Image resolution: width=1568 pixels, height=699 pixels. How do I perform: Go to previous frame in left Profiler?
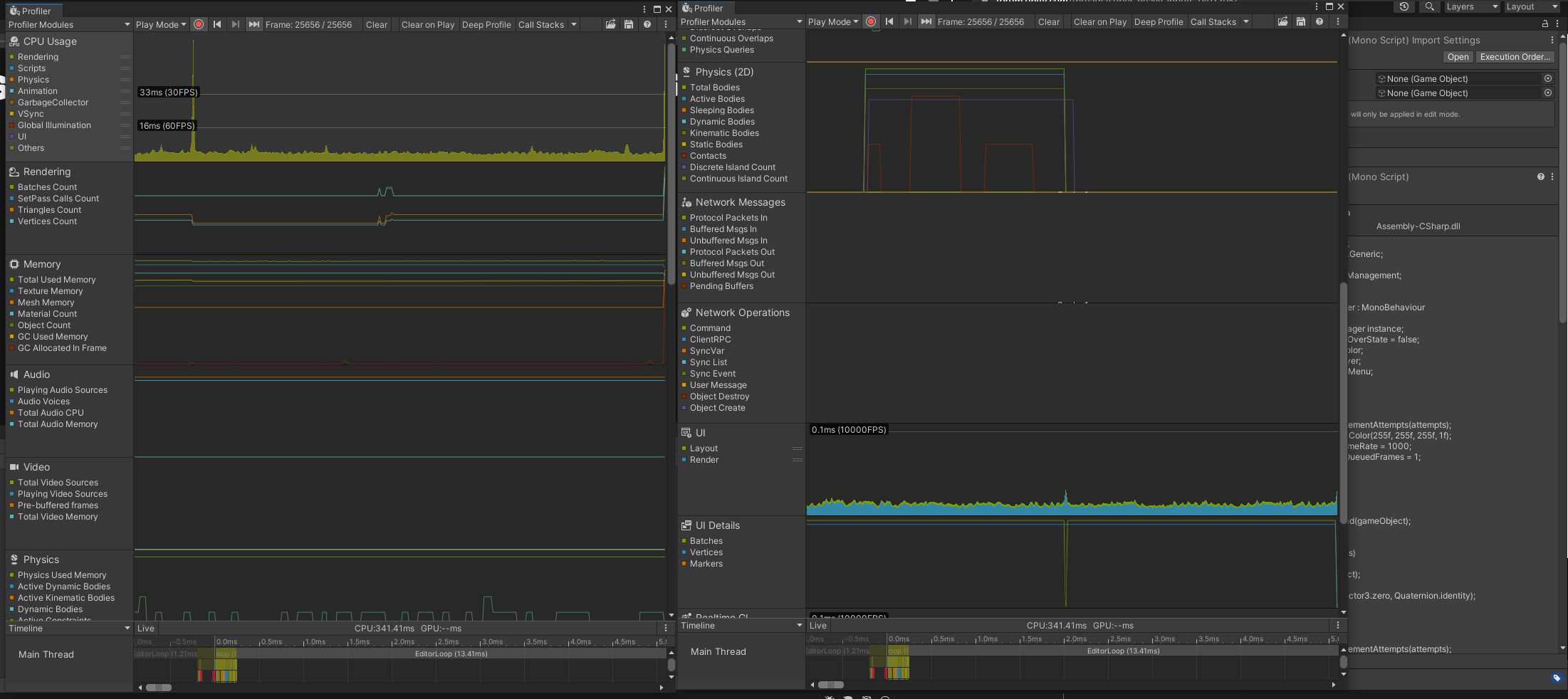tap(217, 24)
